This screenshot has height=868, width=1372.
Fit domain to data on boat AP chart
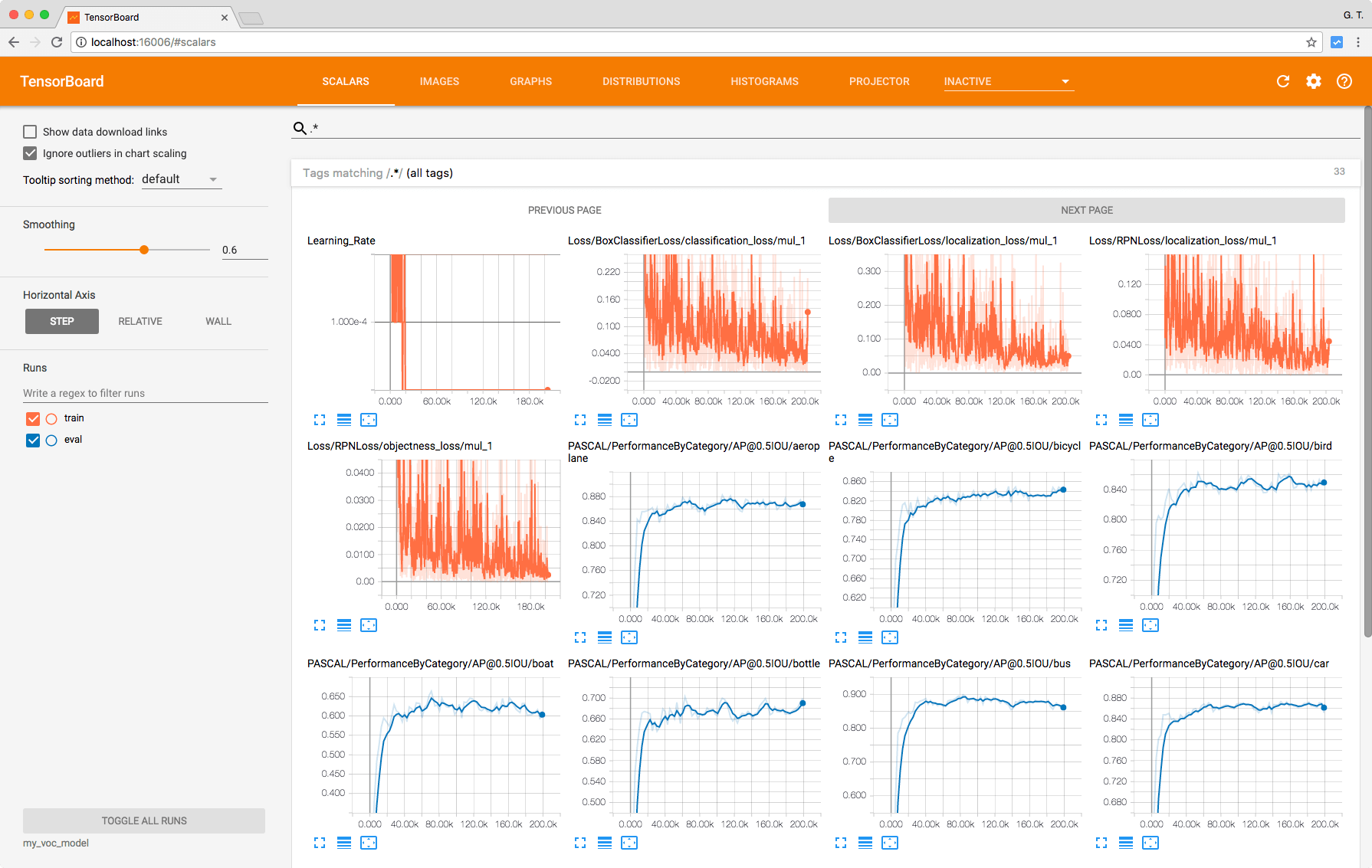point(369,843)
